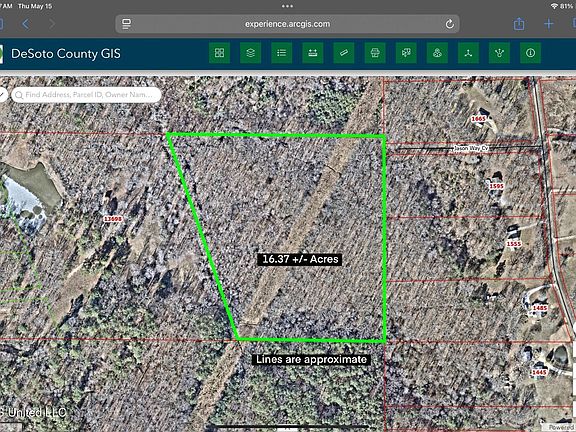Open the page settings menu in address bar
The height and width of the screenshot is (432, 576).
pos(126,24)
